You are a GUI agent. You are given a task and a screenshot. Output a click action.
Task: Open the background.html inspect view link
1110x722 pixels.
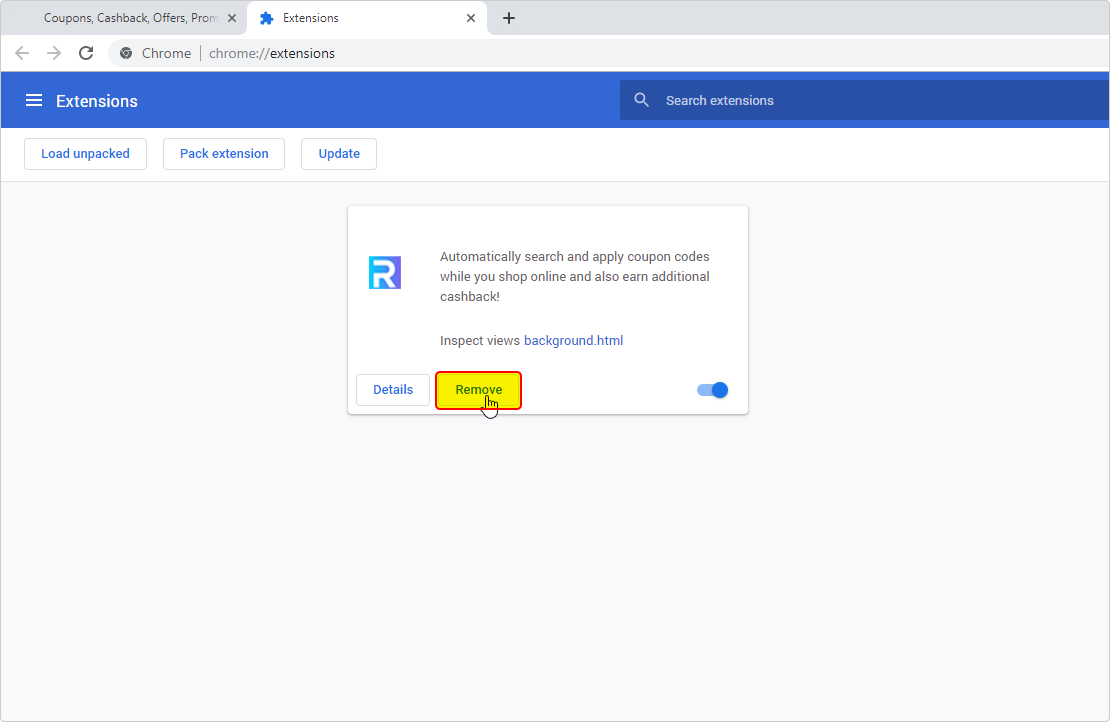click(573, 341)
